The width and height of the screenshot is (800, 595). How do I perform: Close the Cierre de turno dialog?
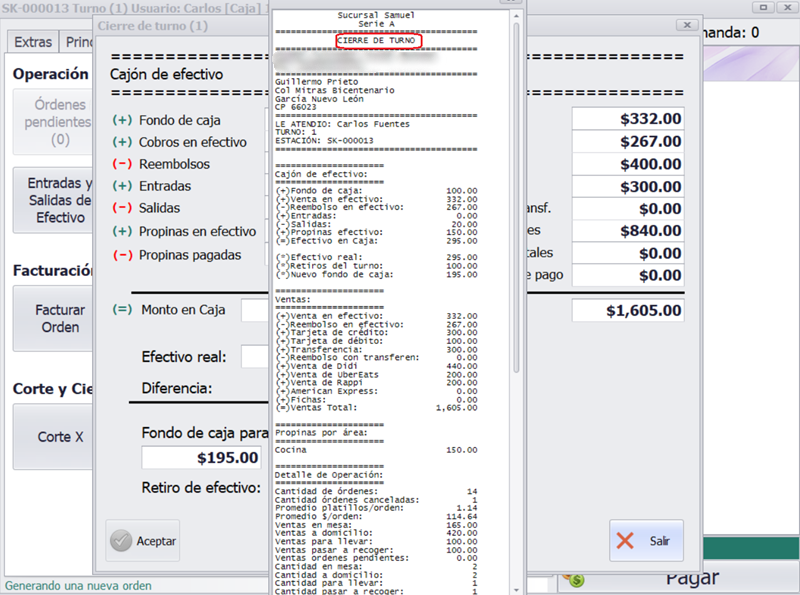click(x=687, y=24)
